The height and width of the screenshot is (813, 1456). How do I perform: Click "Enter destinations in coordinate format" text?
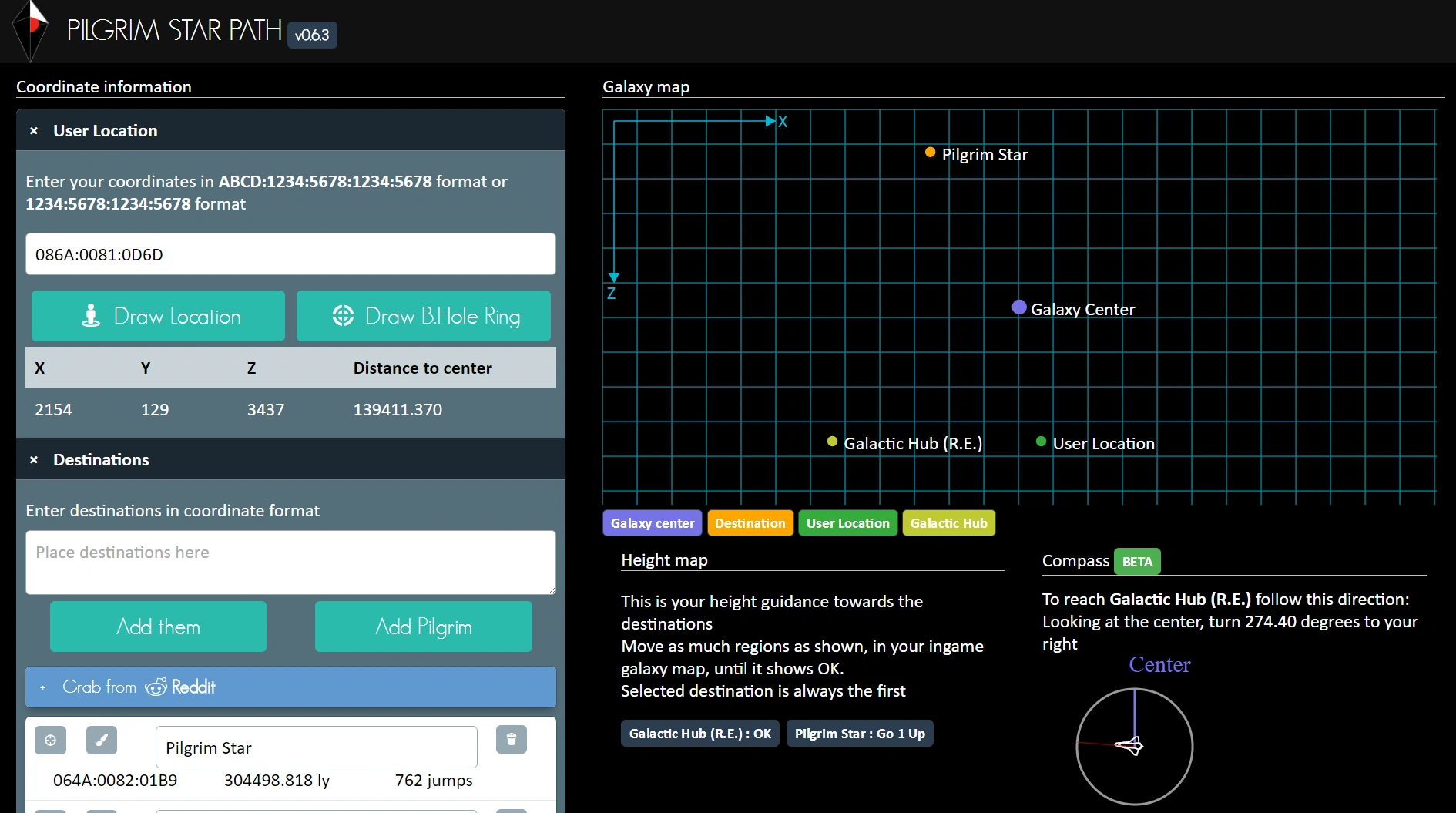(x=173, y=511)
